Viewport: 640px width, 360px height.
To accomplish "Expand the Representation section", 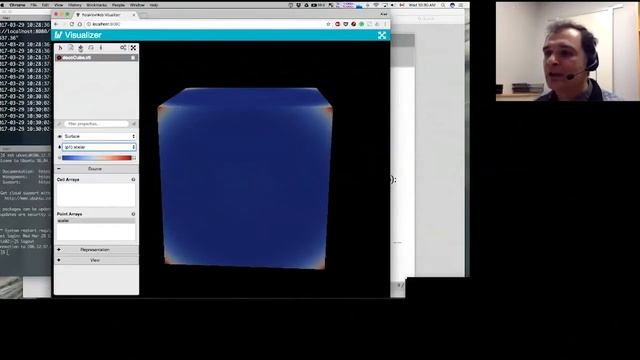I will (96, 249).
